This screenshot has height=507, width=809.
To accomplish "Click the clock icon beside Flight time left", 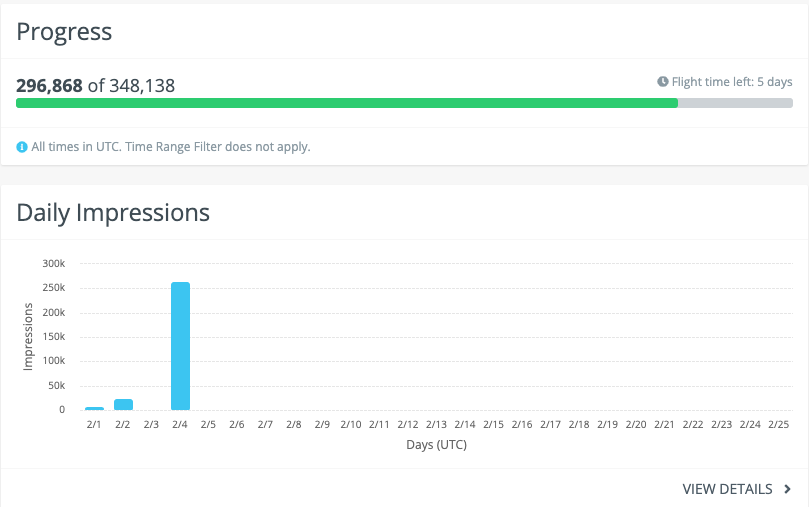I will [x=663, y=81].
